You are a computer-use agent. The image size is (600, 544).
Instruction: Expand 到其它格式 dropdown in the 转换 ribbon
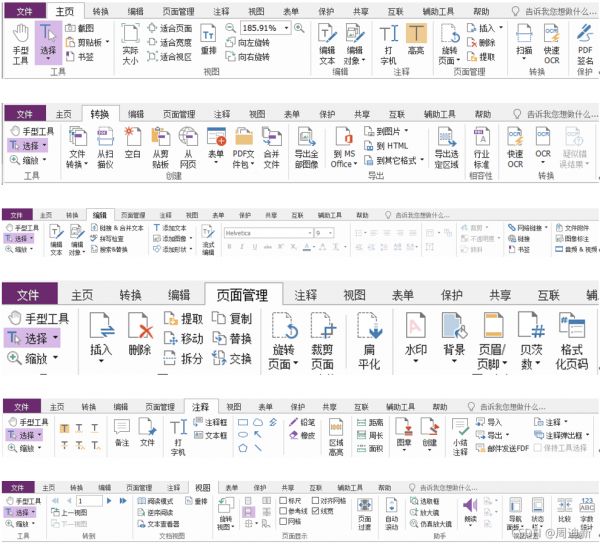pyautogui.click(x=422, y=160)
